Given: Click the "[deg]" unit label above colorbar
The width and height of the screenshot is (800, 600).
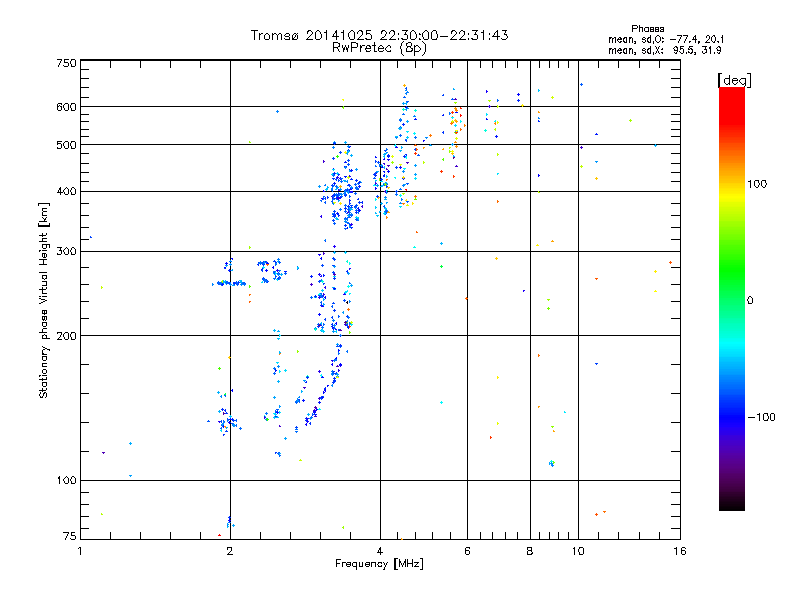Looking at the screenshot, I should point(734,80).
